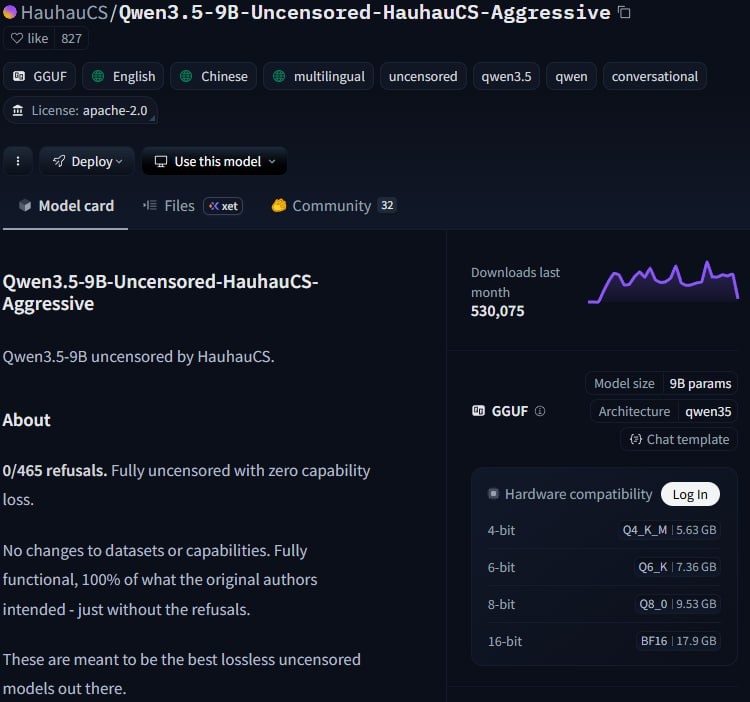Click the Deploy rocket icon
The height and width of the screenshot is (702, 750).
[59, 161]
